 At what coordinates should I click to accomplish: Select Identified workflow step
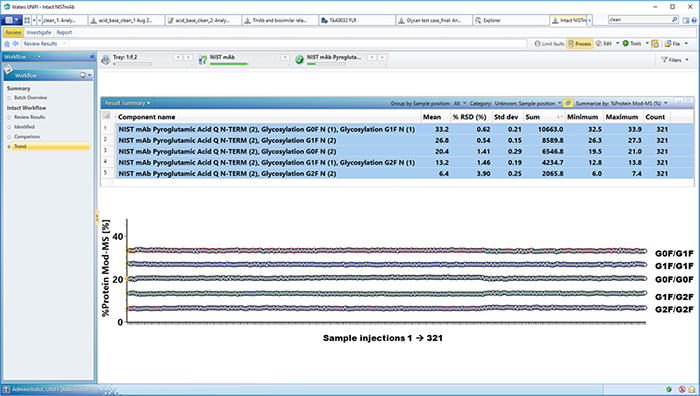[24, 127]
